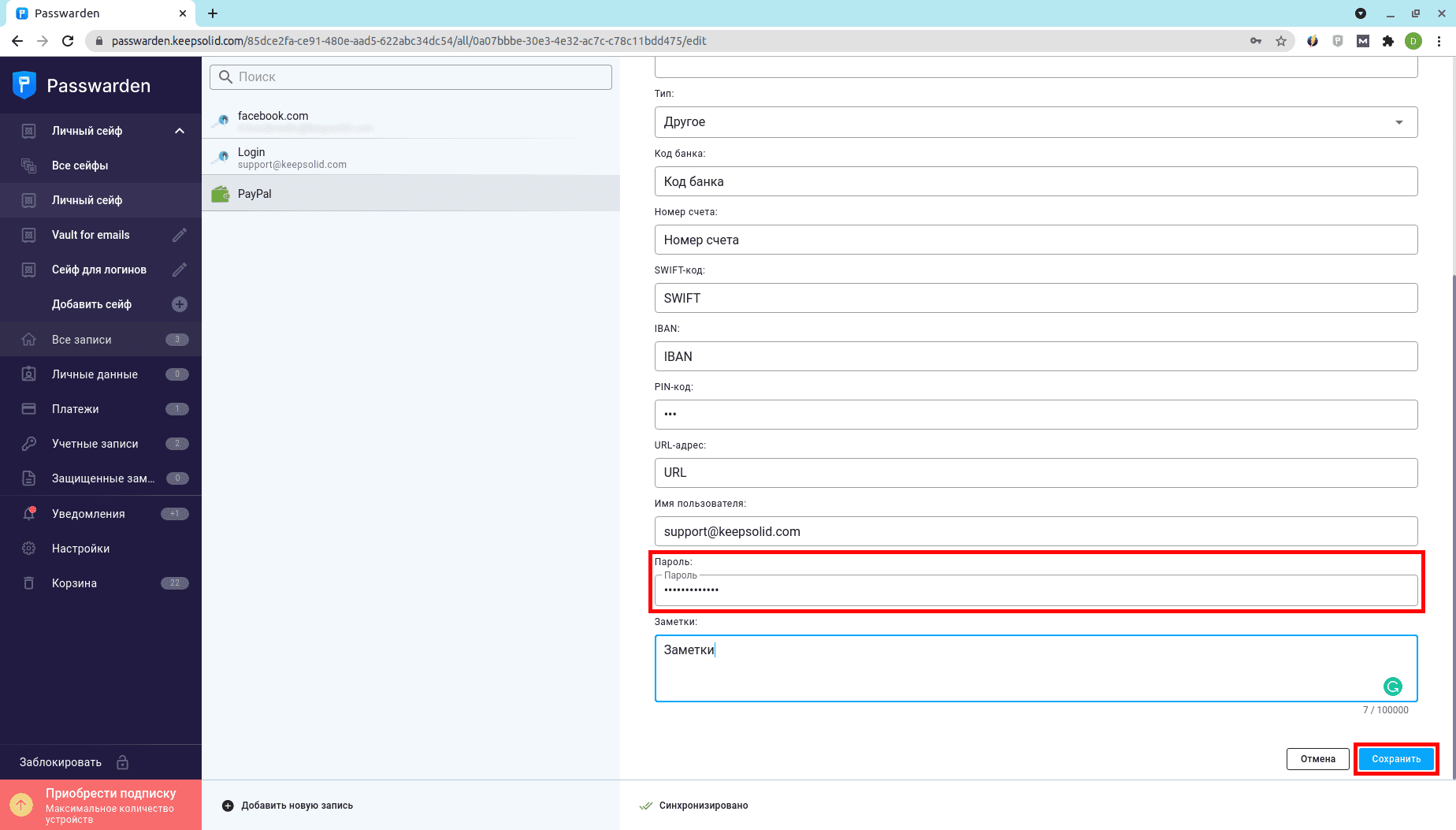Screen dimensions: 1456x830
Task: Bookmark this page with the star icon
Action: (x=1281, y=41)
